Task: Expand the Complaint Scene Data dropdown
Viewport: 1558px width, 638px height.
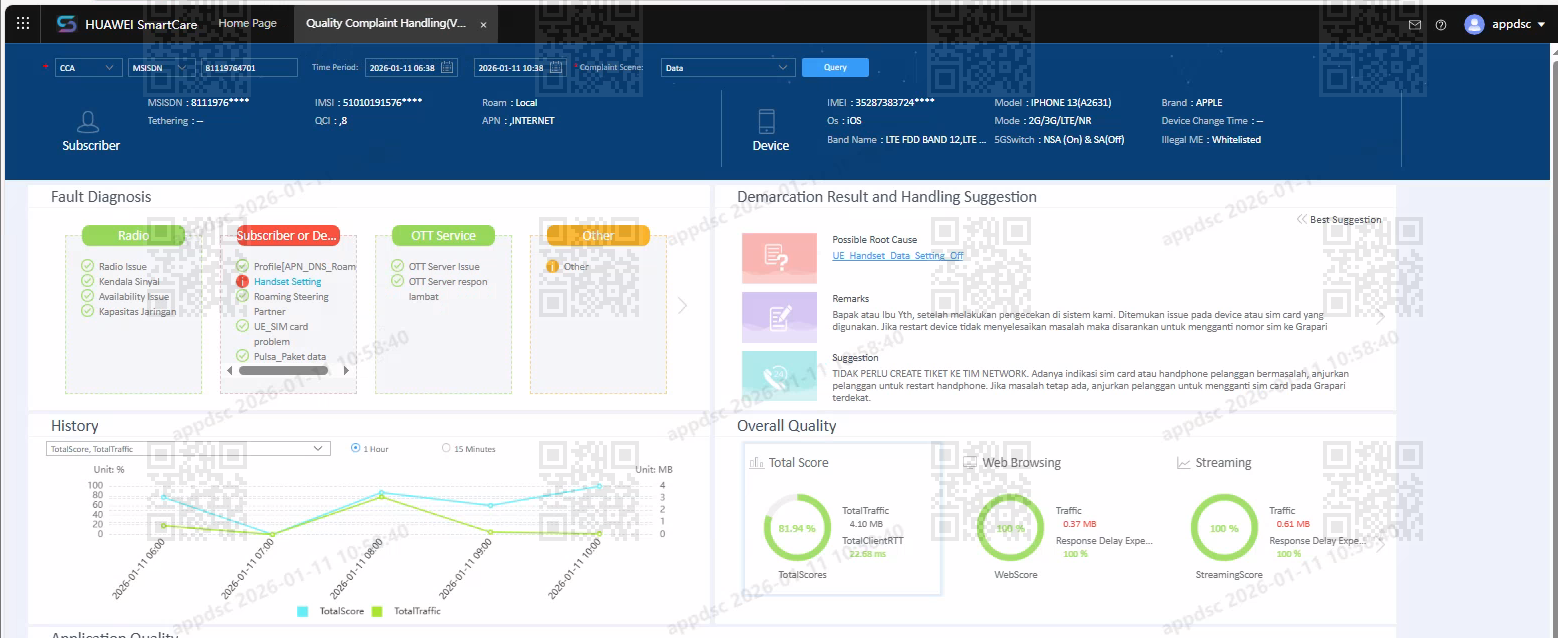Action: (728, 67)
